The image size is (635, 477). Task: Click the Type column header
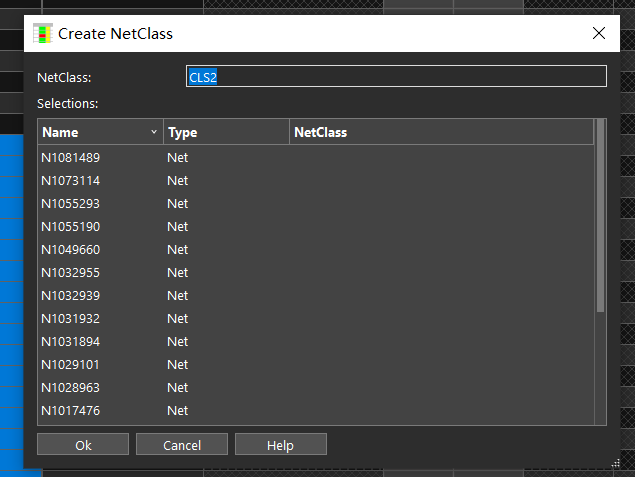click(x=226, y=132)
